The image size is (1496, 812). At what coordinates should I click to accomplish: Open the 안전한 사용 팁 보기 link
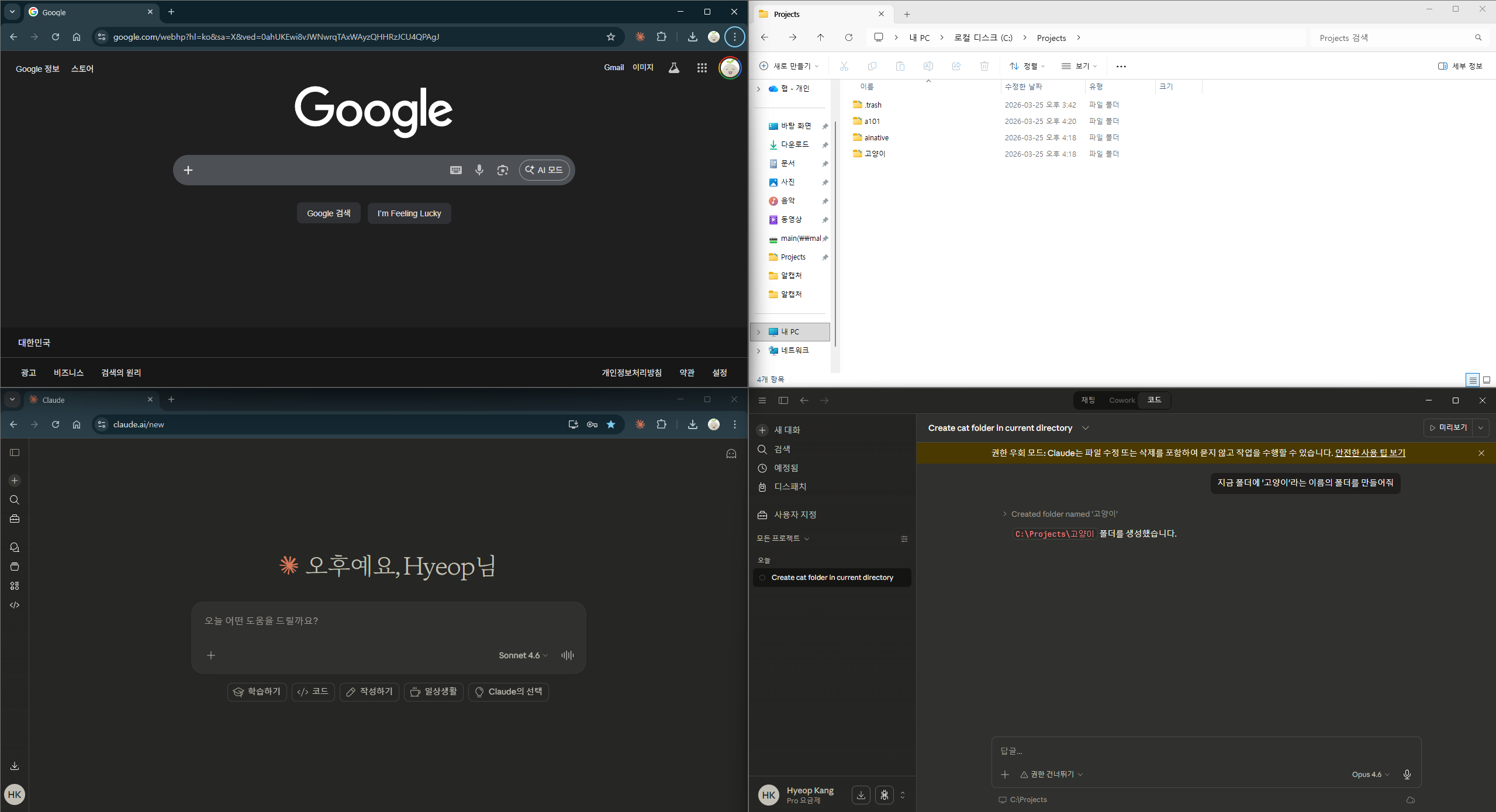pos(1370,453)
